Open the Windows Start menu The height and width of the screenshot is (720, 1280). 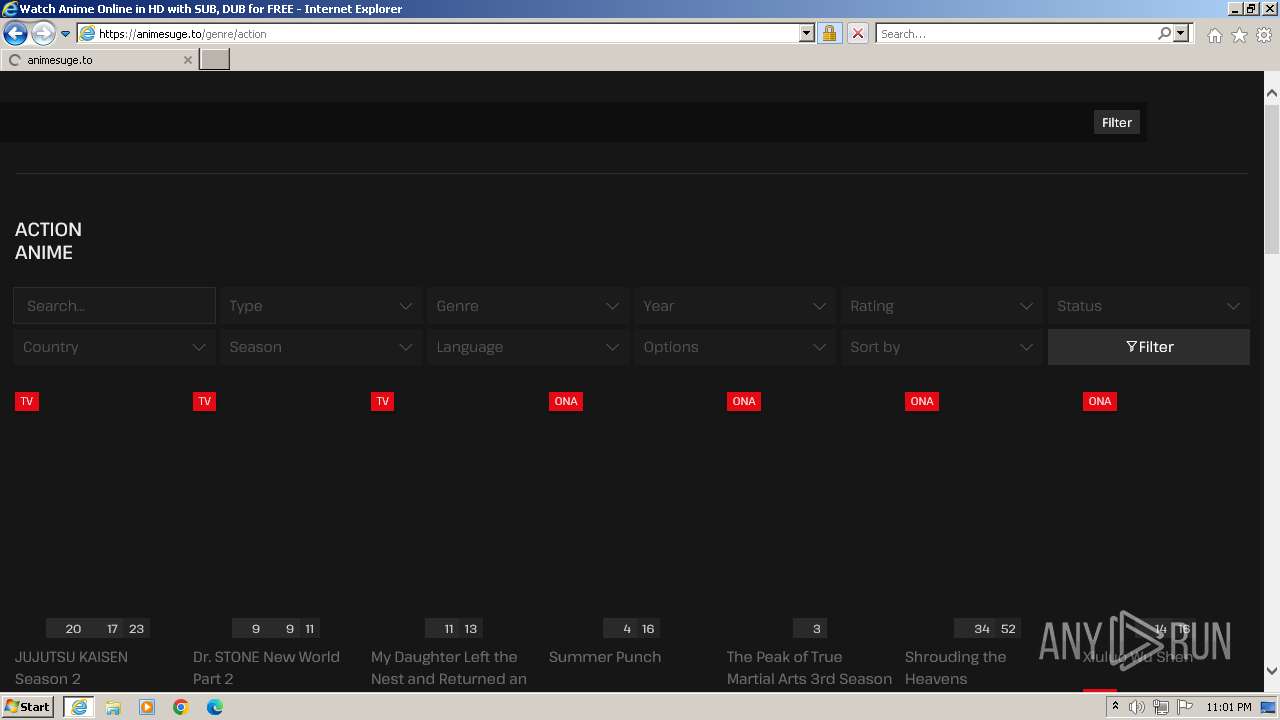tap(28, 707)
